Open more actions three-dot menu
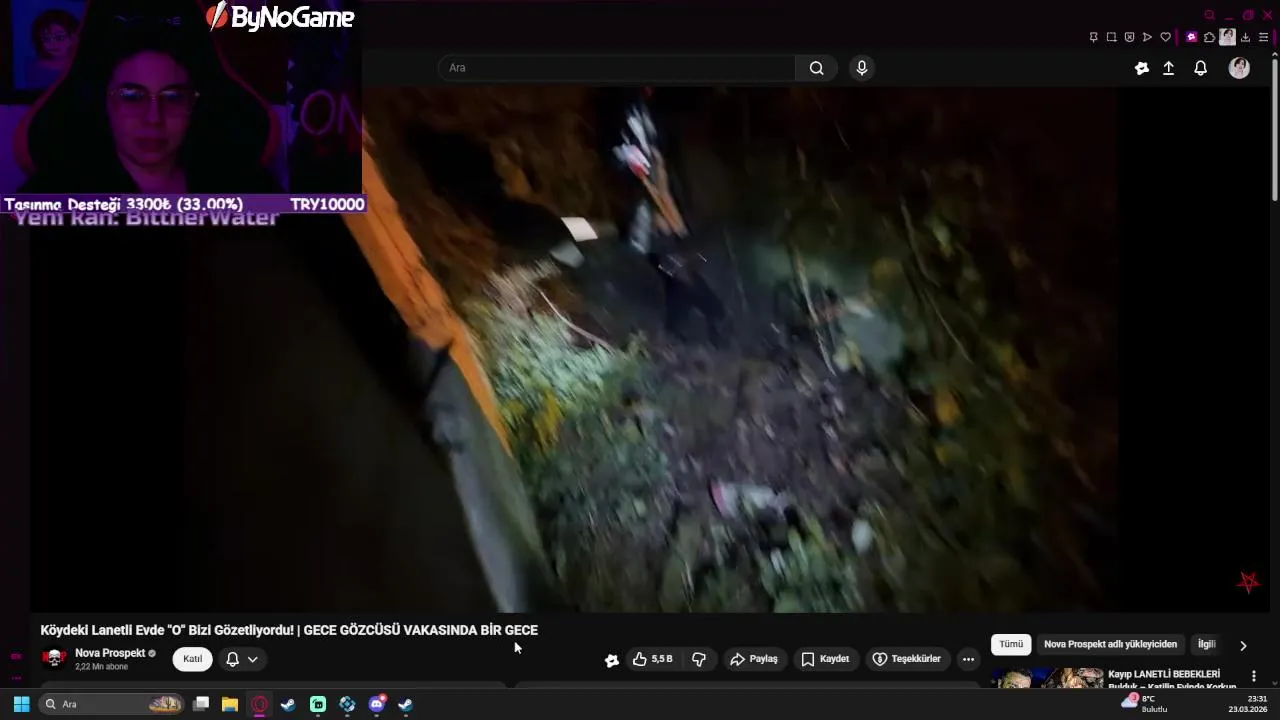This screenshot has width=1280, height=720. (x=968, y=659)
